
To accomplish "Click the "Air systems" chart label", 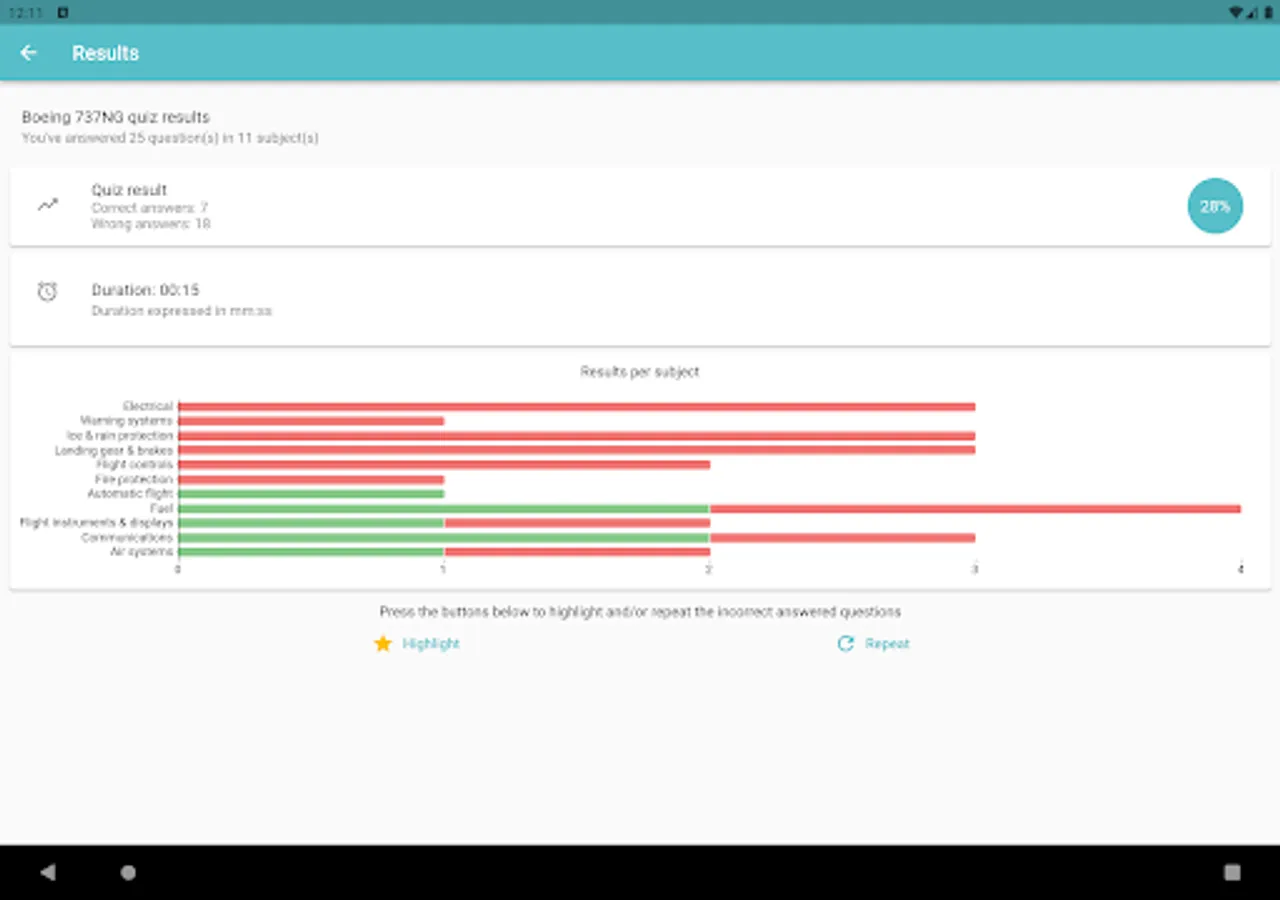I will point(142,552).
